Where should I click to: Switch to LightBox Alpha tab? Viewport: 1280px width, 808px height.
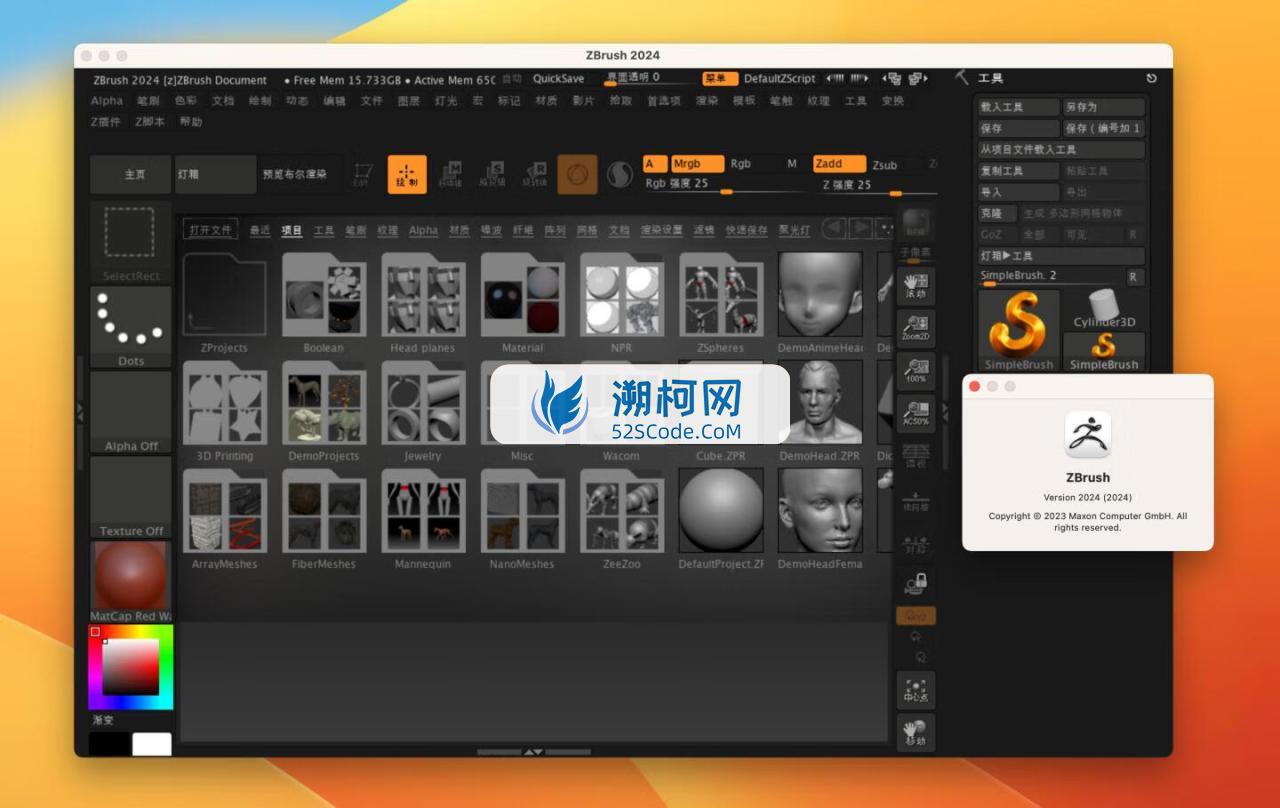click(x=423, y=230)
